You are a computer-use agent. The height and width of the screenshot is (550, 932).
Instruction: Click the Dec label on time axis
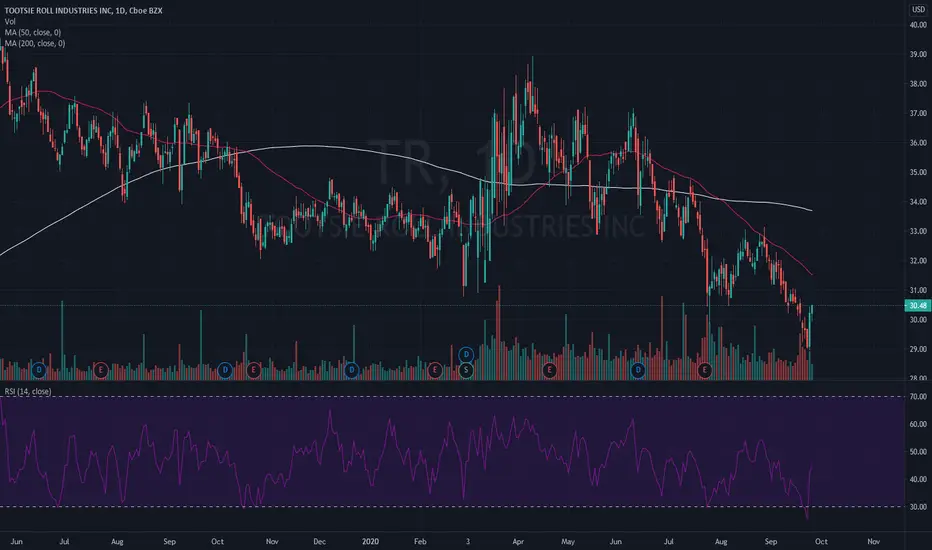[319, 542]
